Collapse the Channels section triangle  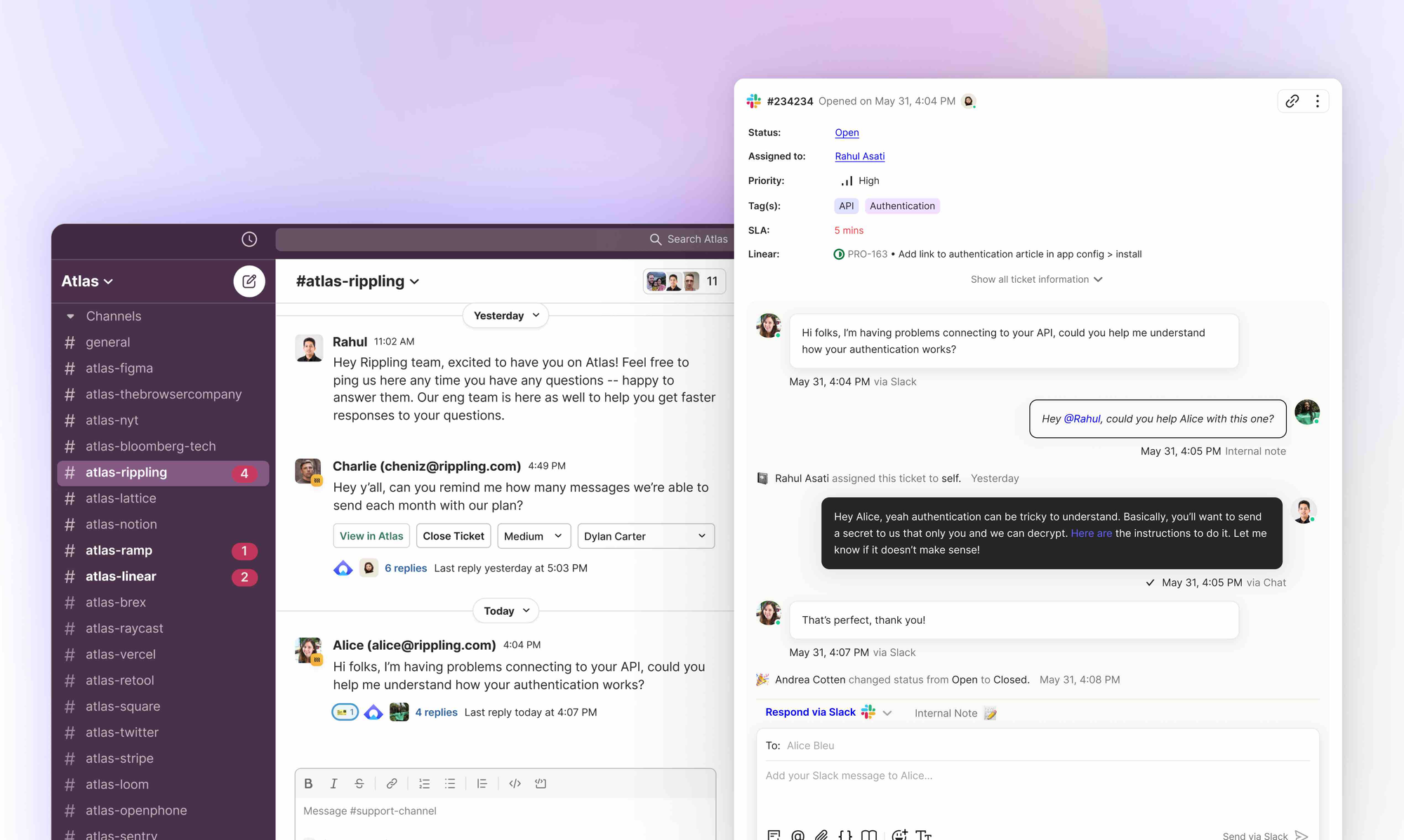(70, 316)
